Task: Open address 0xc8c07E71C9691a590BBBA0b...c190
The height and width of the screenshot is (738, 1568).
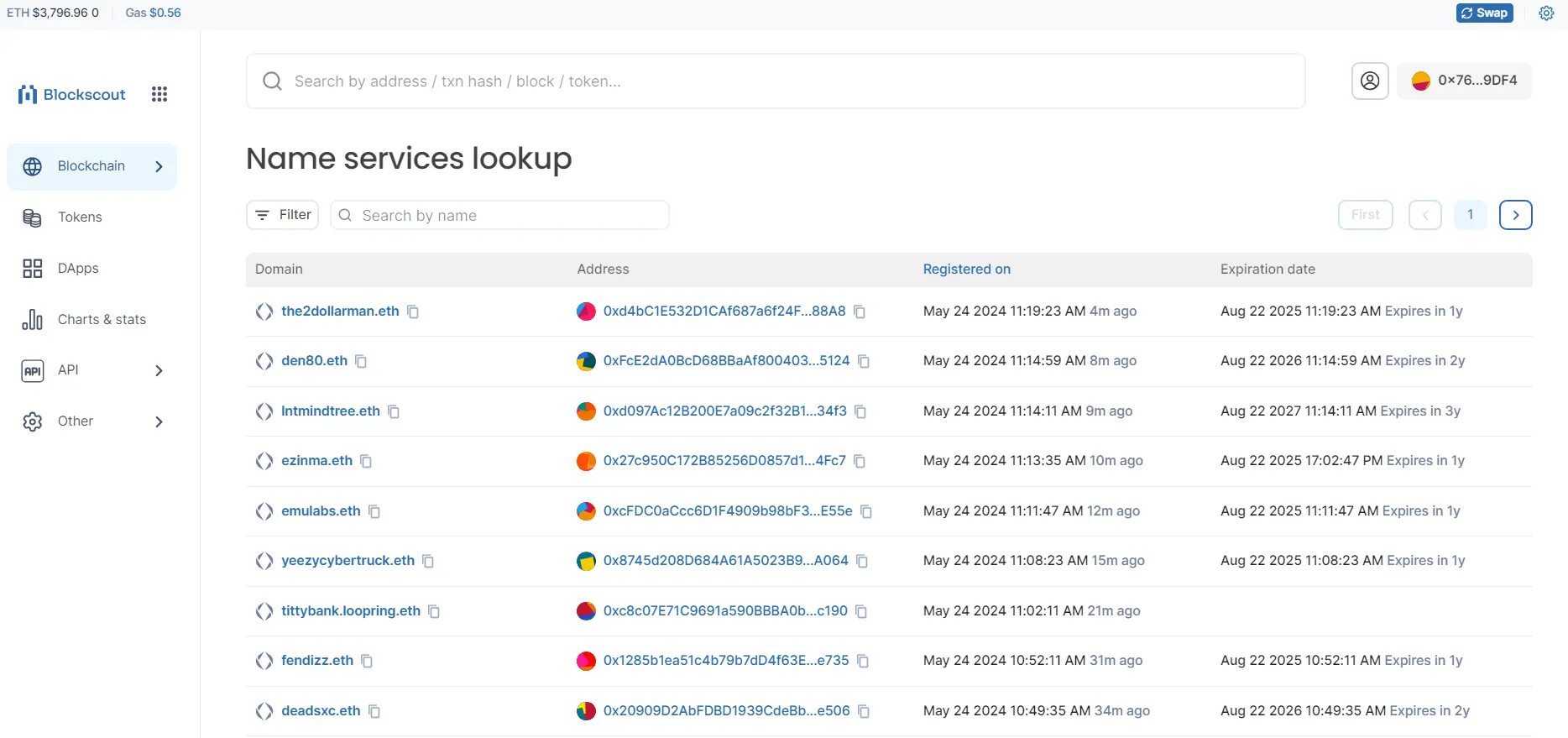Action: 725,610
